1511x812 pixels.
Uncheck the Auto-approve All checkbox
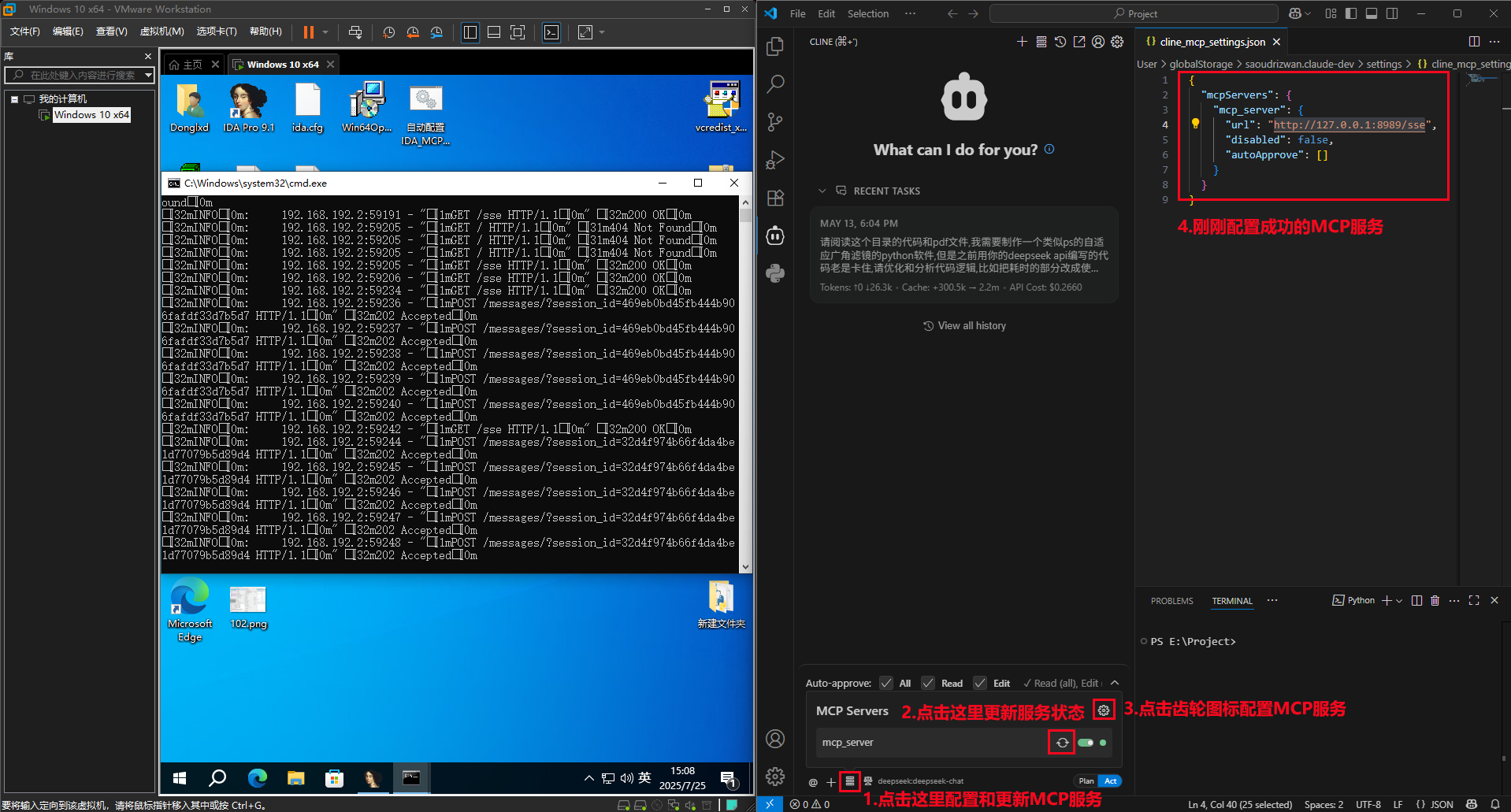click(x=886, y=683)
